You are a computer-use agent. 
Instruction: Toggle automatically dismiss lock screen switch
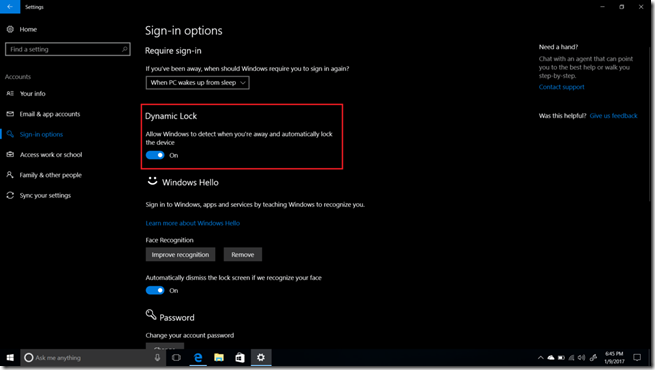pos(155,291)
